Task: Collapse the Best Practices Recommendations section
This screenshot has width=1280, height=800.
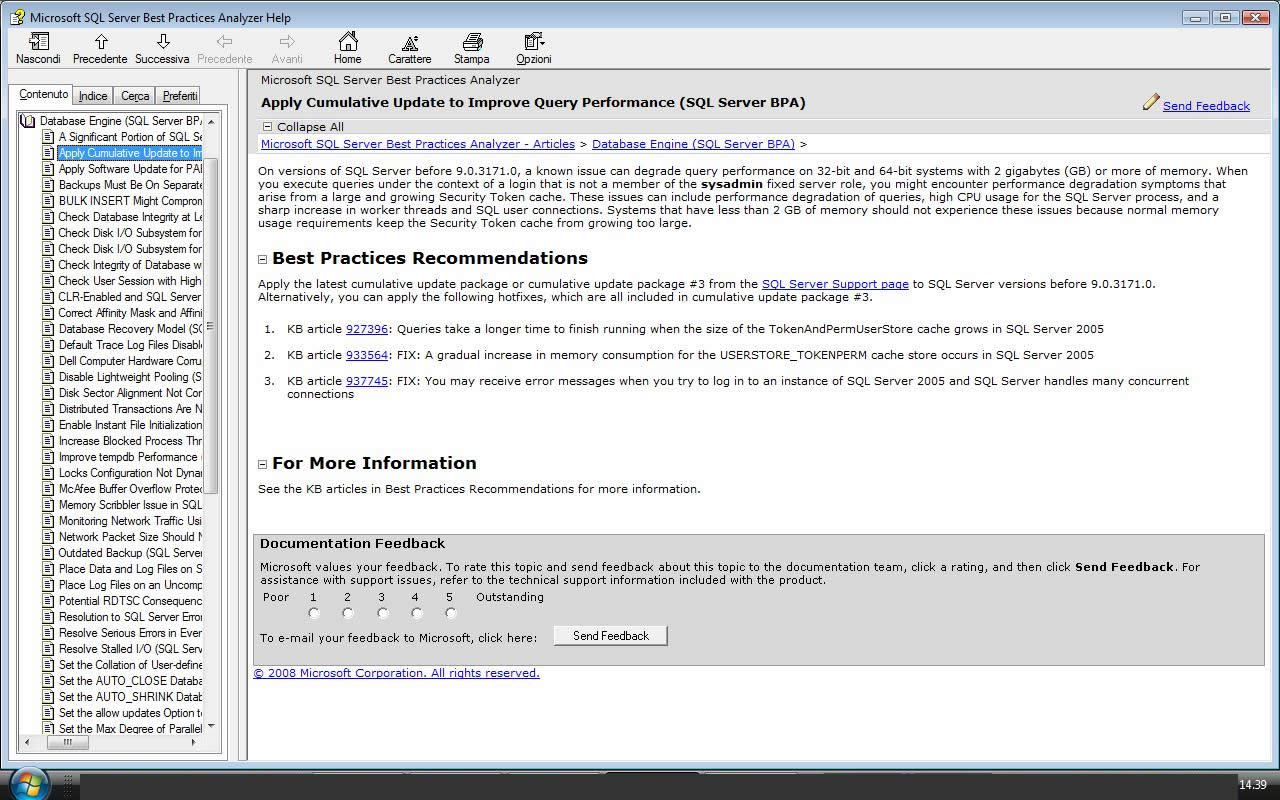Action: point(263,259)
